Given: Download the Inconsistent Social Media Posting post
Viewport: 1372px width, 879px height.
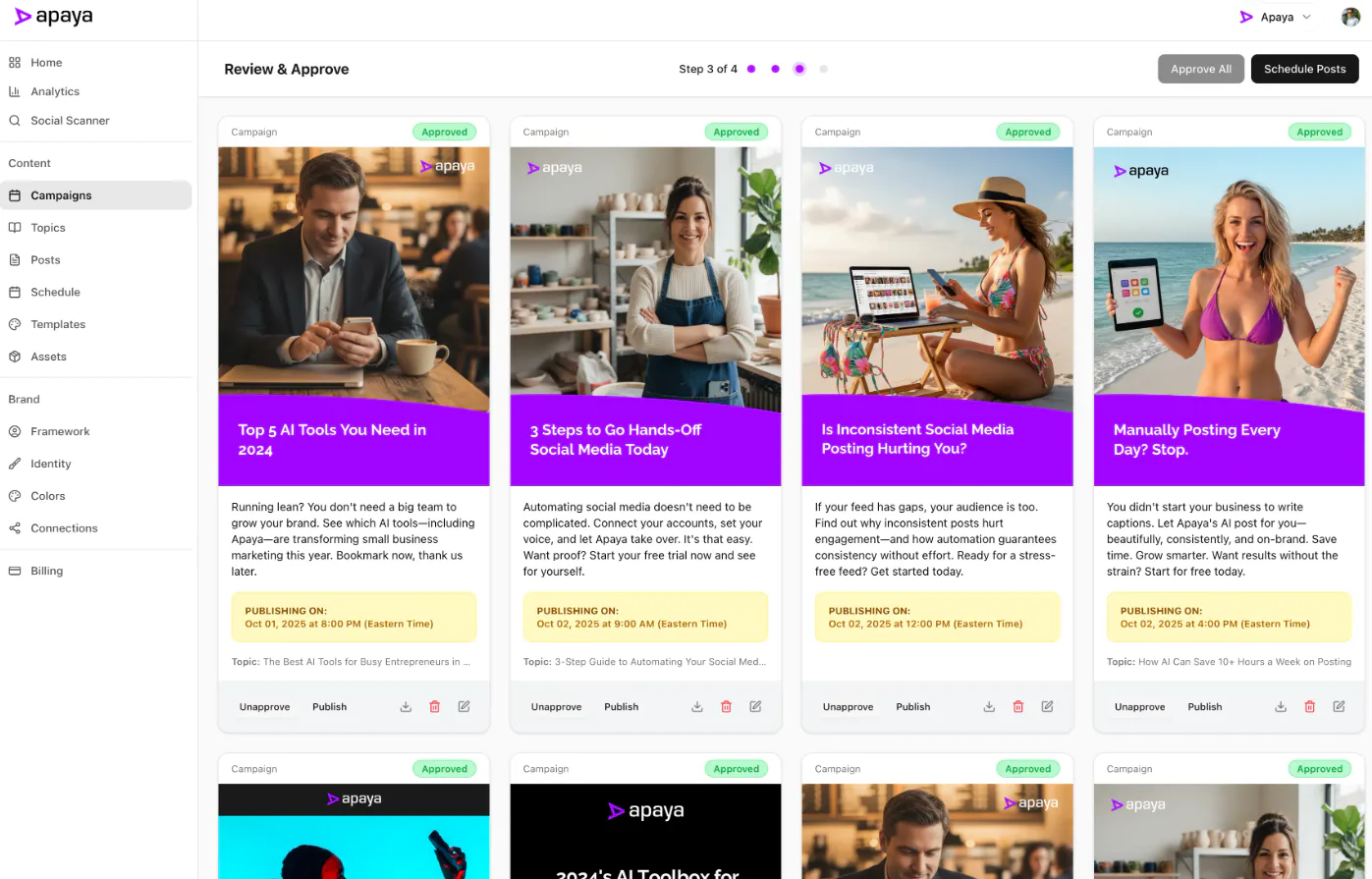Looking at the screenshot, I should click(989, 707).
